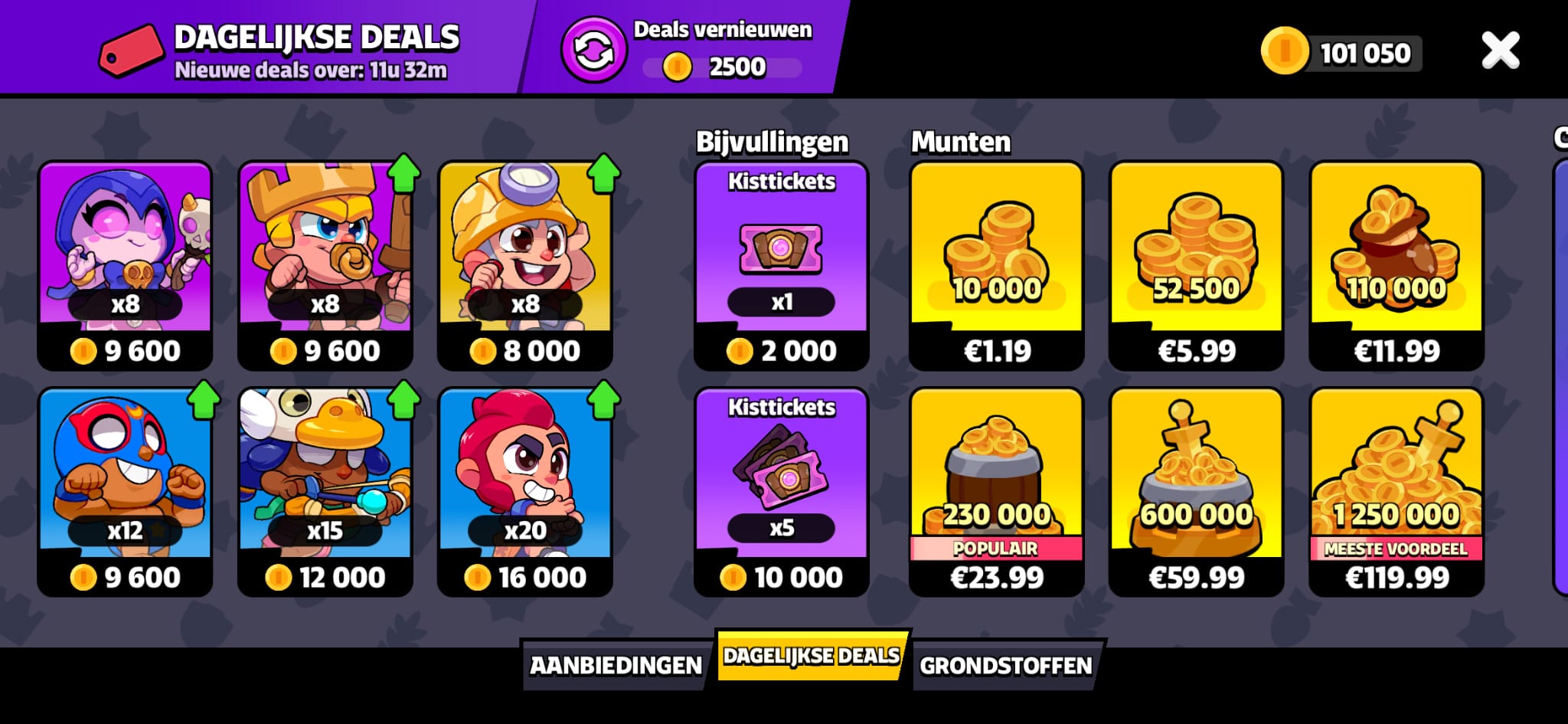Choose the 110 000 coin bag for €11.99
1568x724 pixels.
click(x=1396, y=265)
